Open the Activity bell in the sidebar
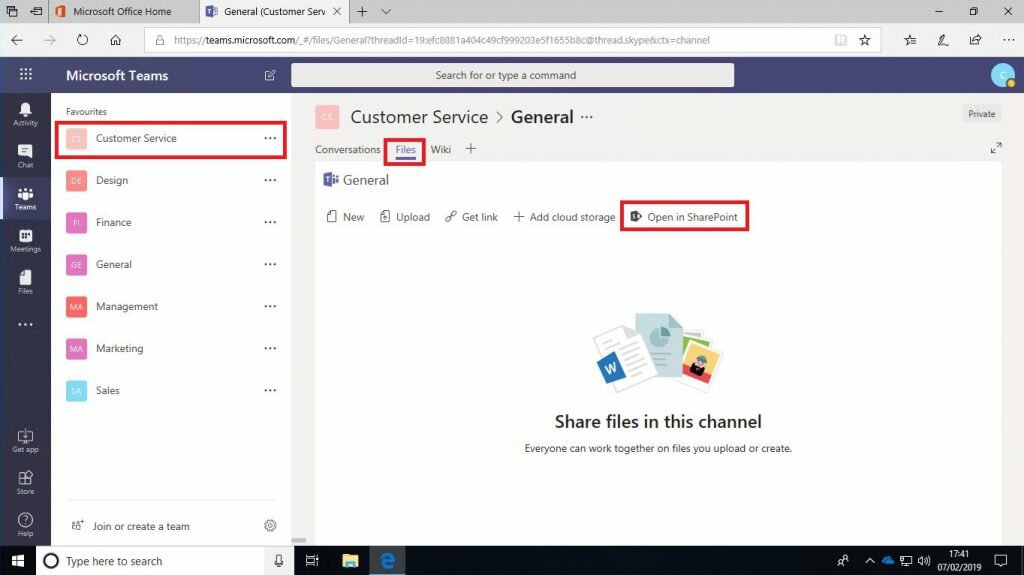The width and height of the screenshot is (1024, 575). click(25, 114)
